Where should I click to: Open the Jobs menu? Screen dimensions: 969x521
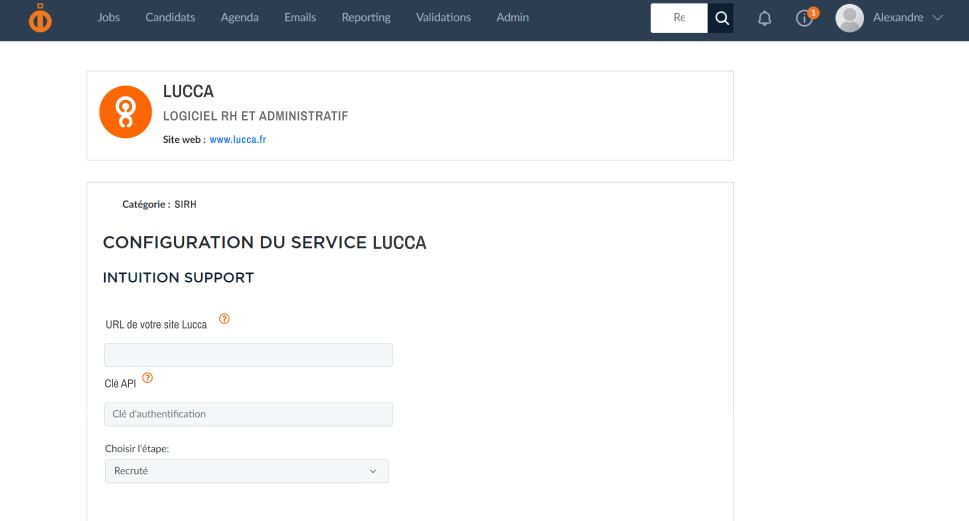109,17
